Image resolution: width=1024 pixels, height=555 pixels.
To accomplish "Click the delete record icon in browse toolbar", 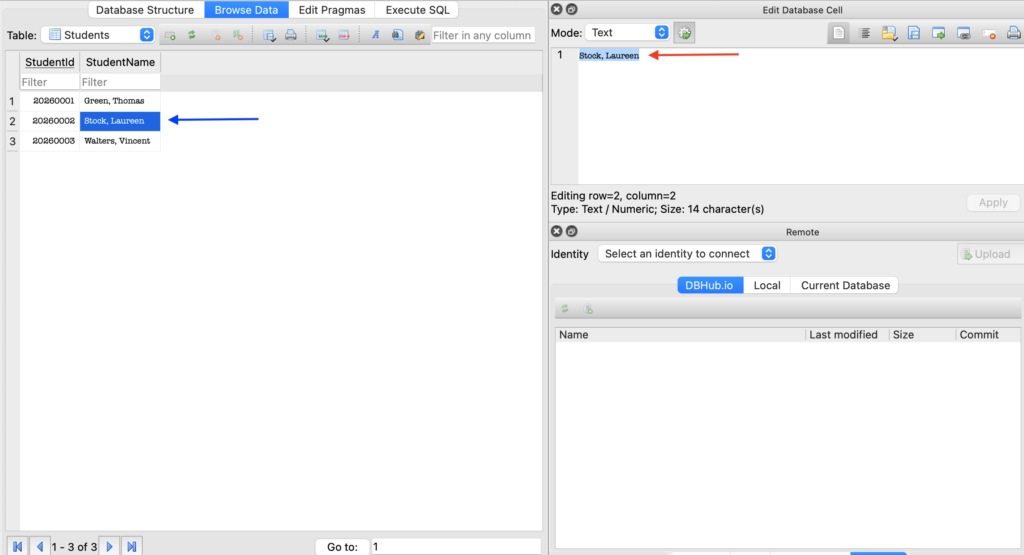I will pos(344,35).
